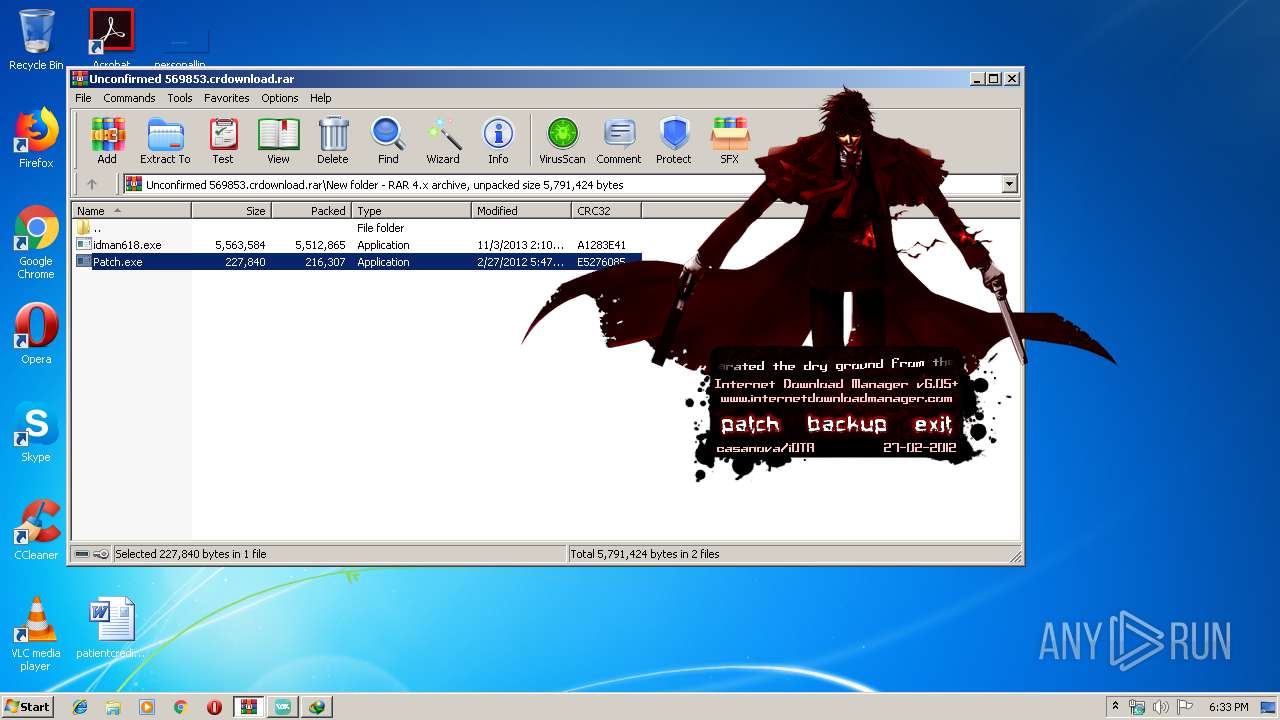
Task: Click Internet Explorer taskbar icon
Action: (80, 707)
